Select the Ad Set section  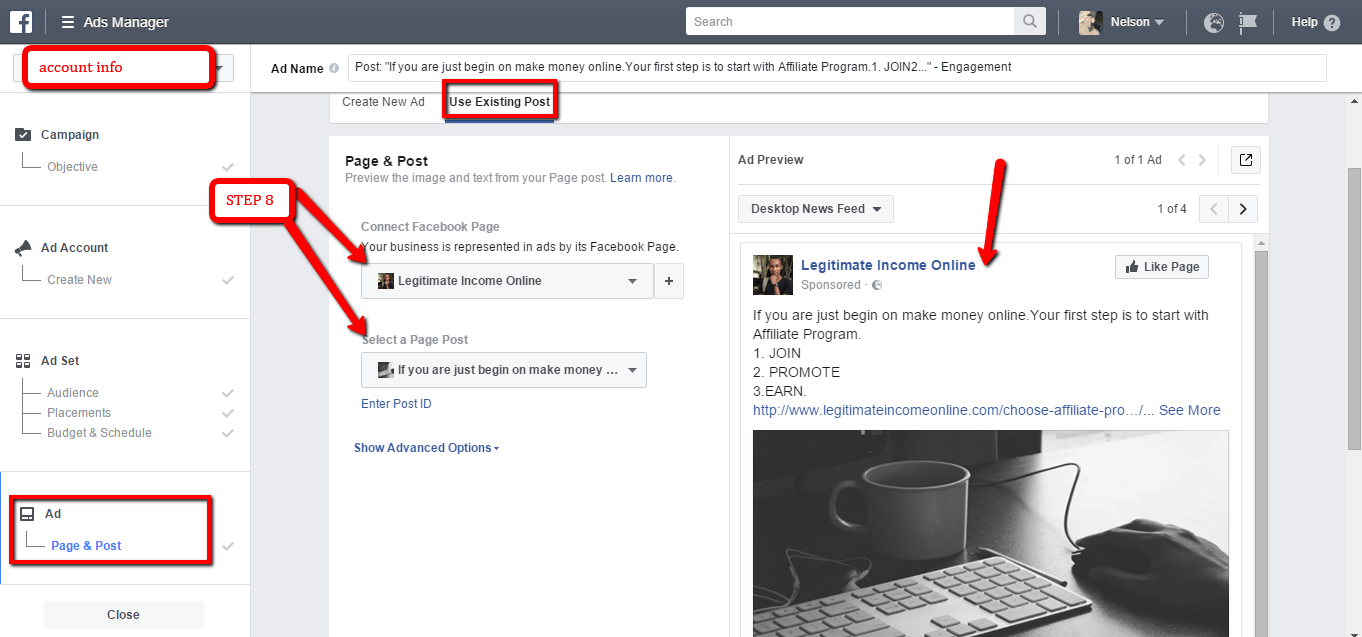point(62,361)
